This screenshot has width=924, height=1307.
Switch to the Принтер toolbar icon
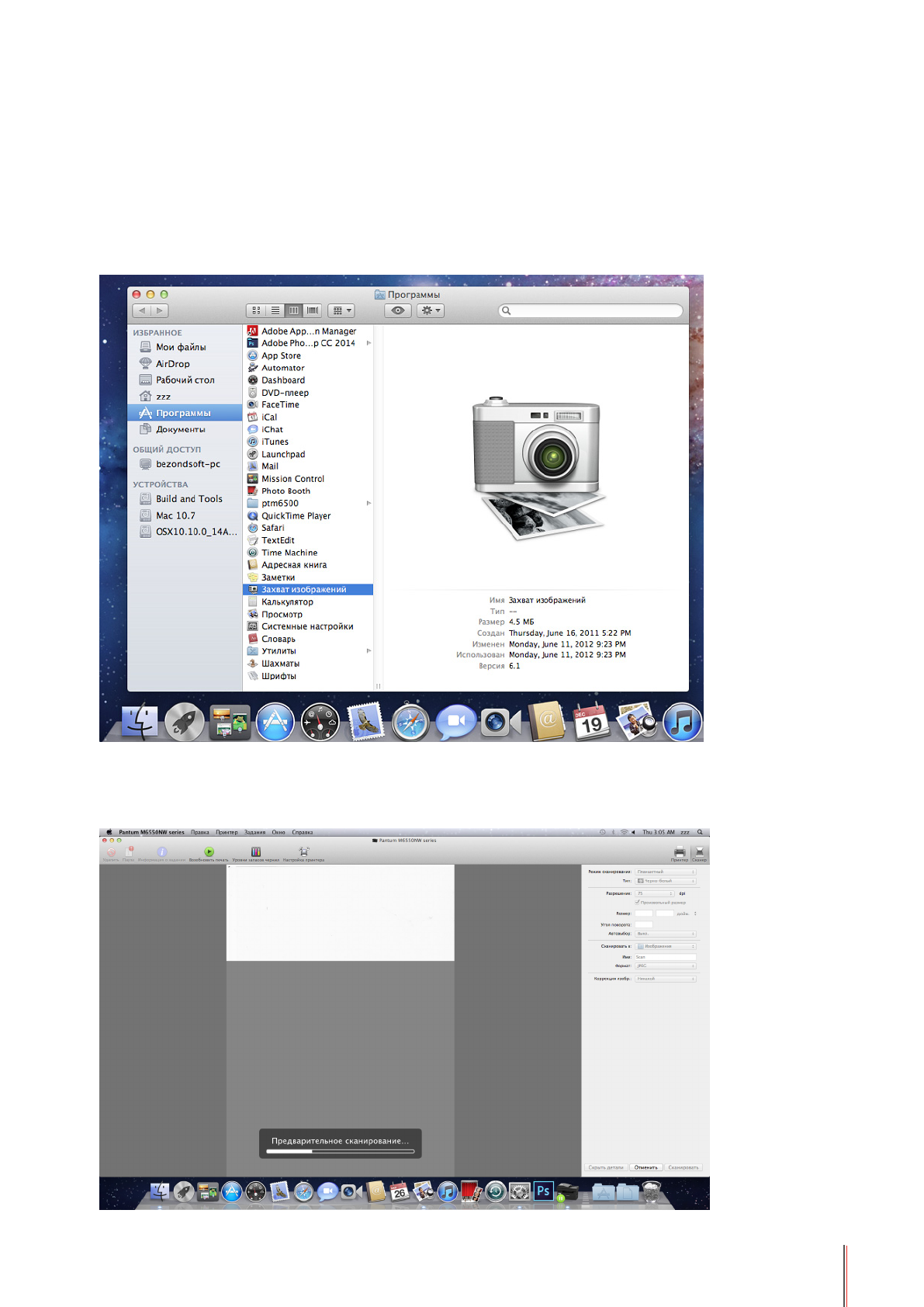pyautogui.click(x=680, y=851)
